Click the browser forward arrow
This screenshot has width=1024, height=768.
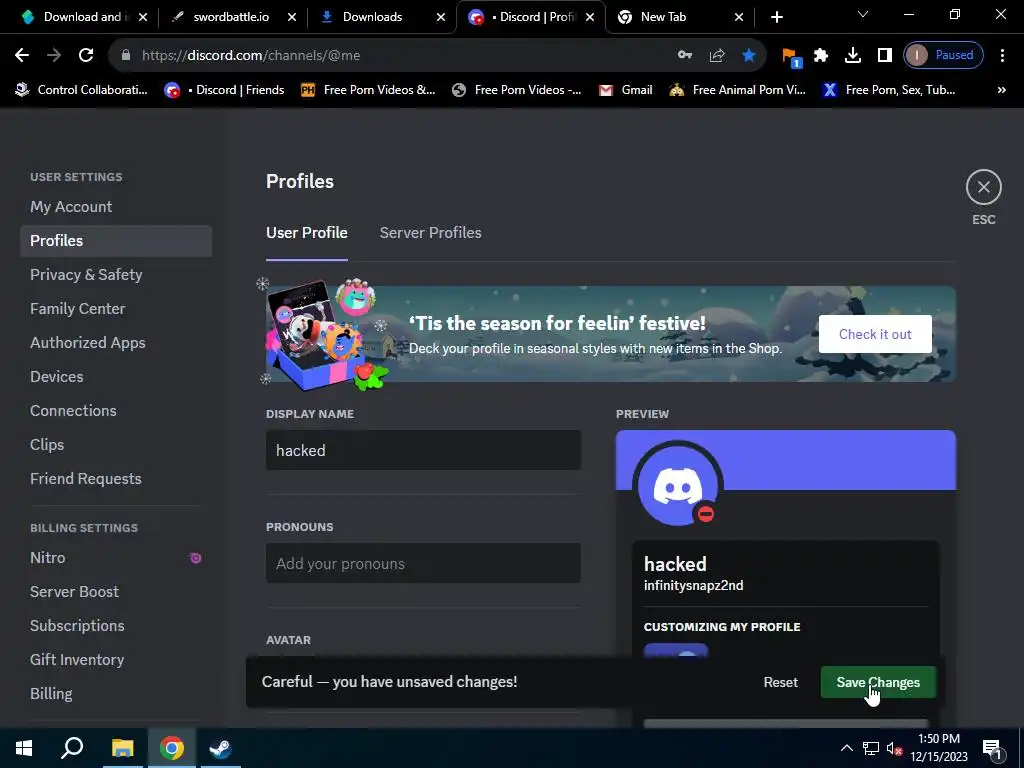tap(54, 56)
